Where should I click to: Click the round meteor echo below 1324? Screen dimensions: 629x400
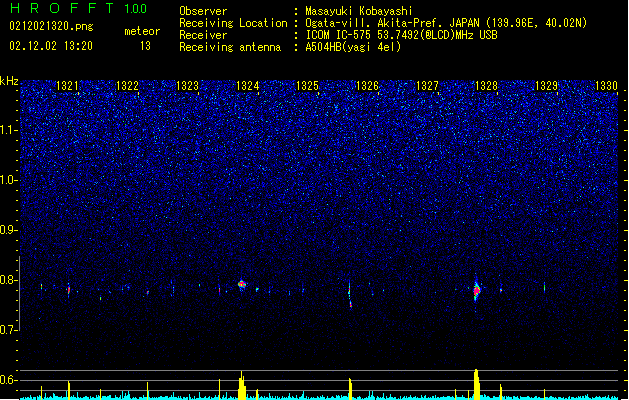tap(241, 284)
